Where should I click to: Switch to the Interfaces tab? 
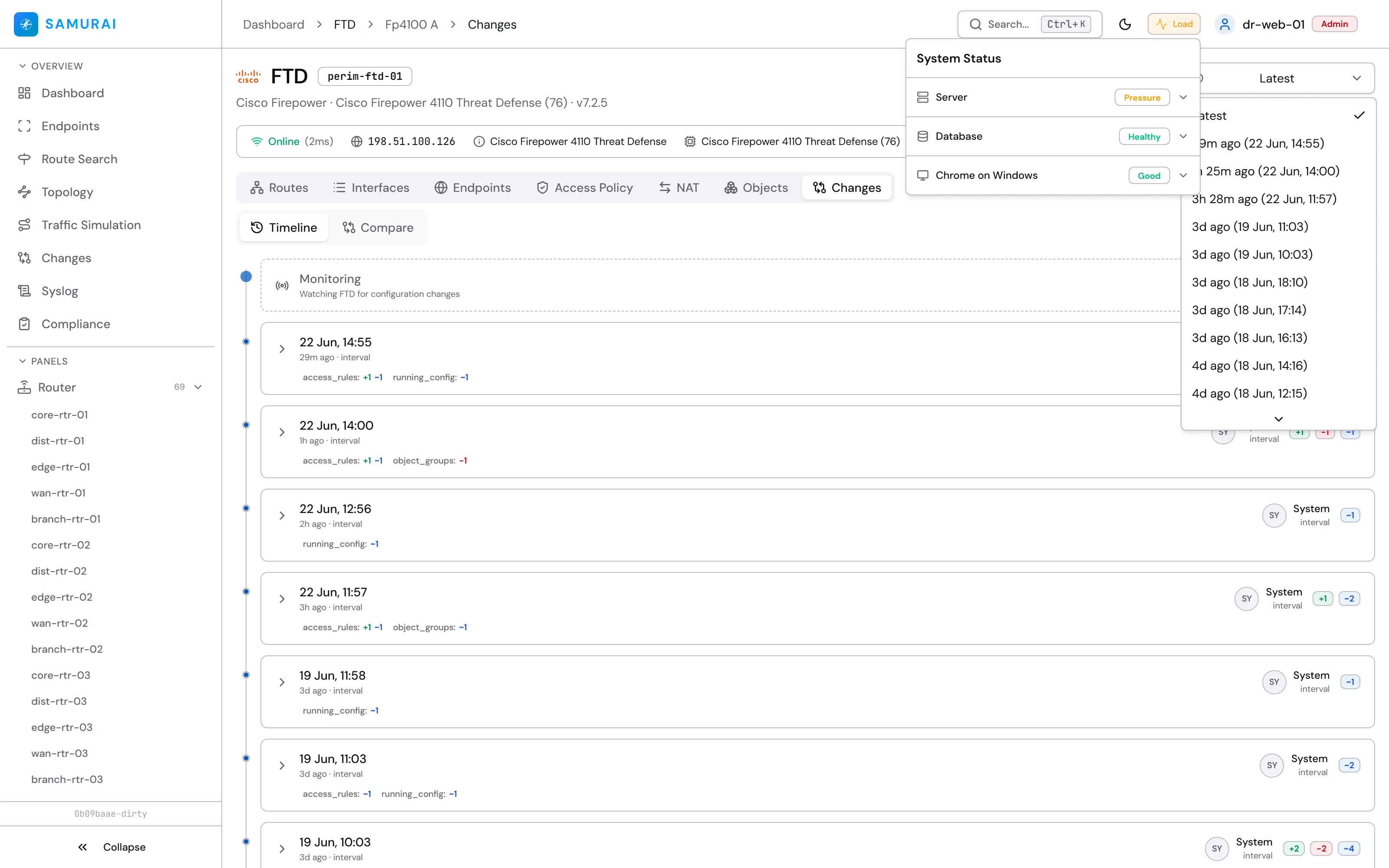coord(371,188)
